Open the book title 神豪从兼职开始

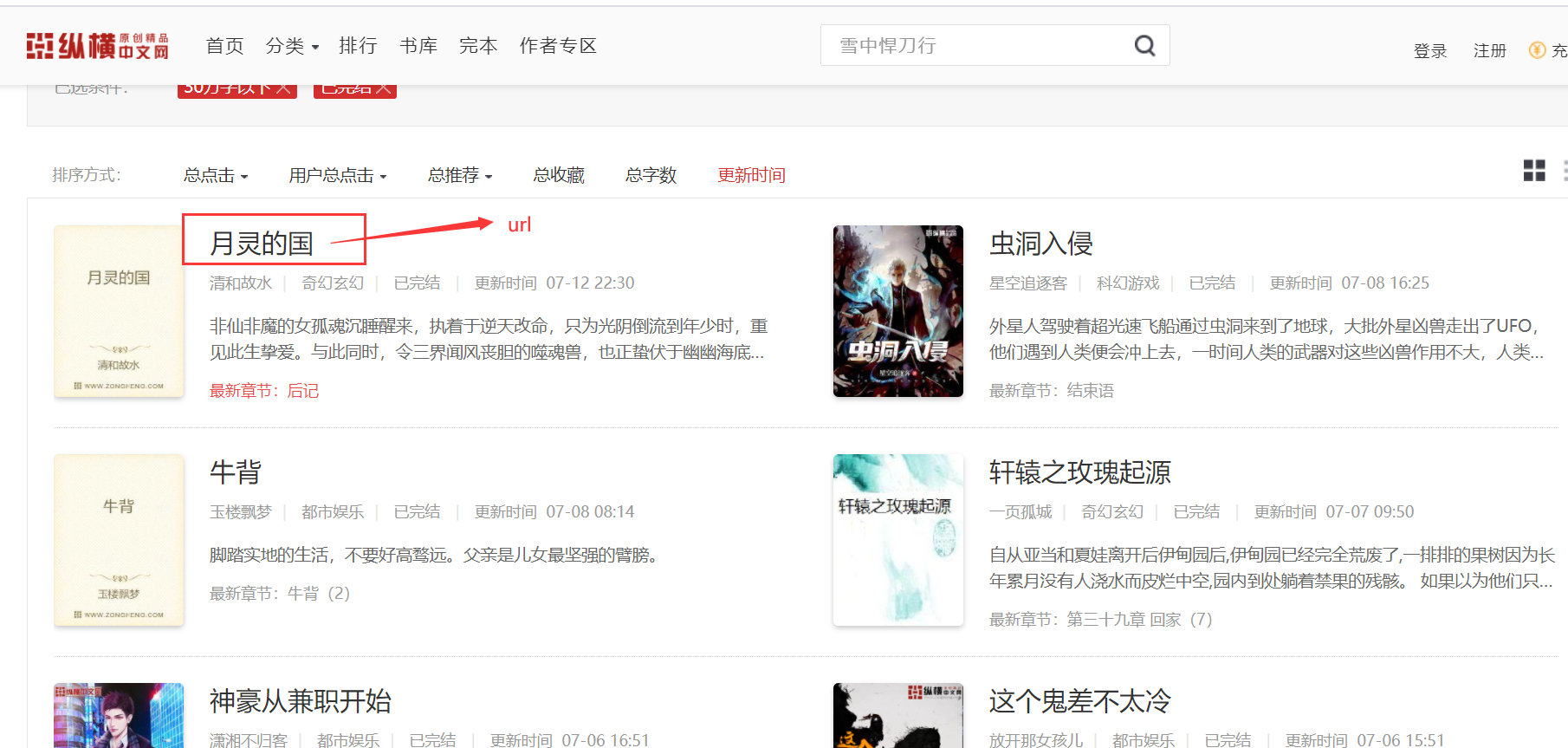click(x=301, y=701)
